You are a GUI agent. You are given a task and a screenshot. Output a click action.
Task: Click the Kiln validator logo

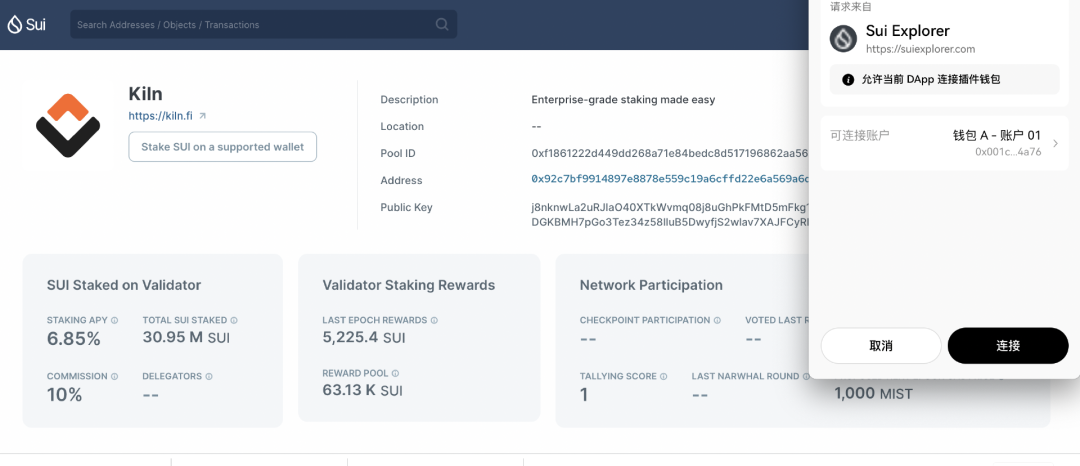point(68,125)
